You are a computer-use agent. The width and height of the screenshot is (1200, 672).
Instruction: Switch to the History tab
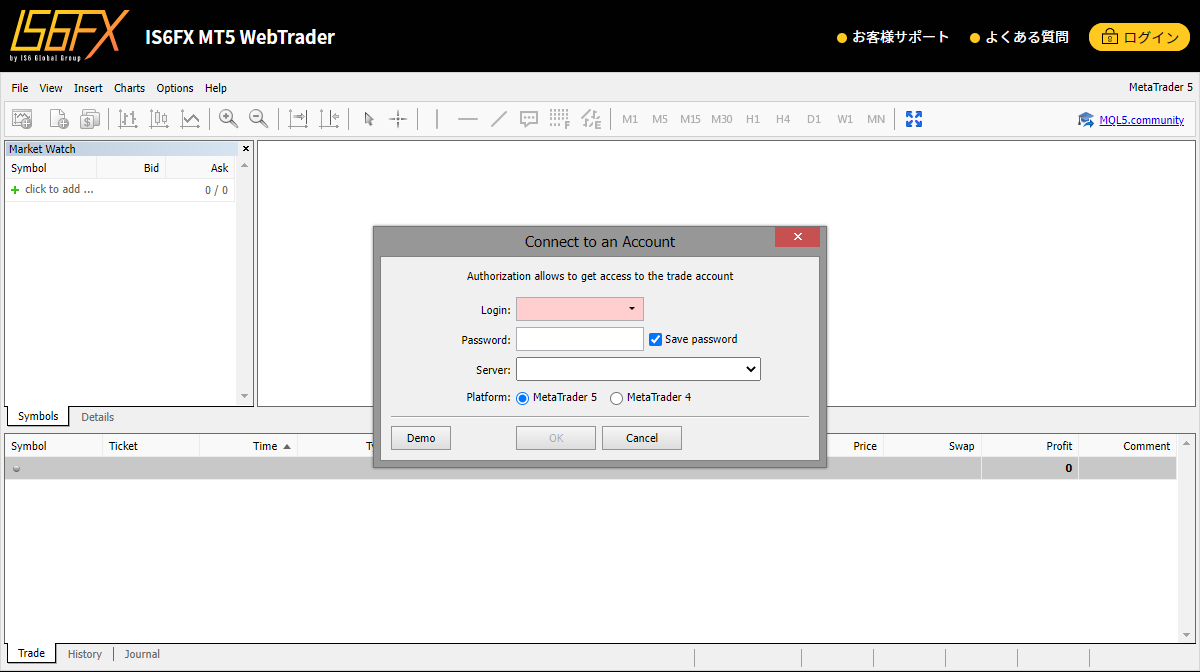click(85, 654)
